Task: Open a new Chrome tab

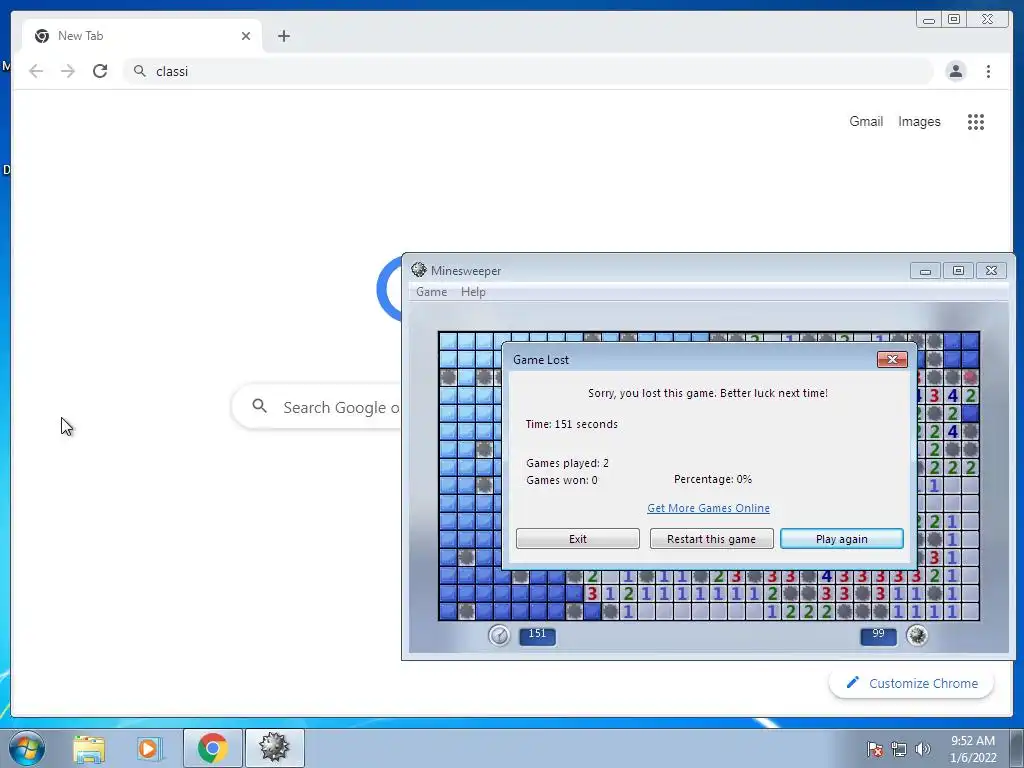Action: 283,36
